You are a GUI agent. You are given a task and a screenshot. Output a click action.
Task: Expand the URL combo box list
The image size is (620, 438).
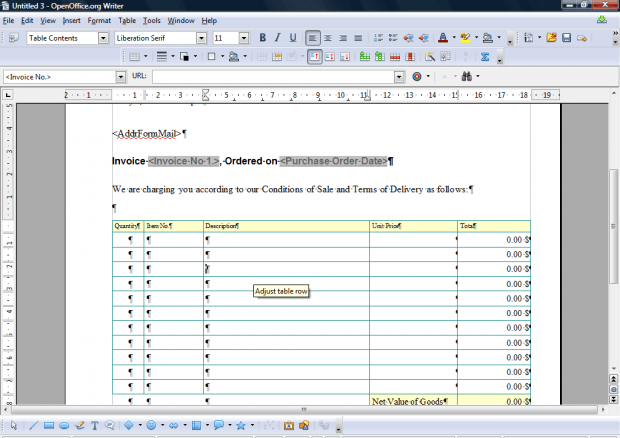[x=399, y=77]
